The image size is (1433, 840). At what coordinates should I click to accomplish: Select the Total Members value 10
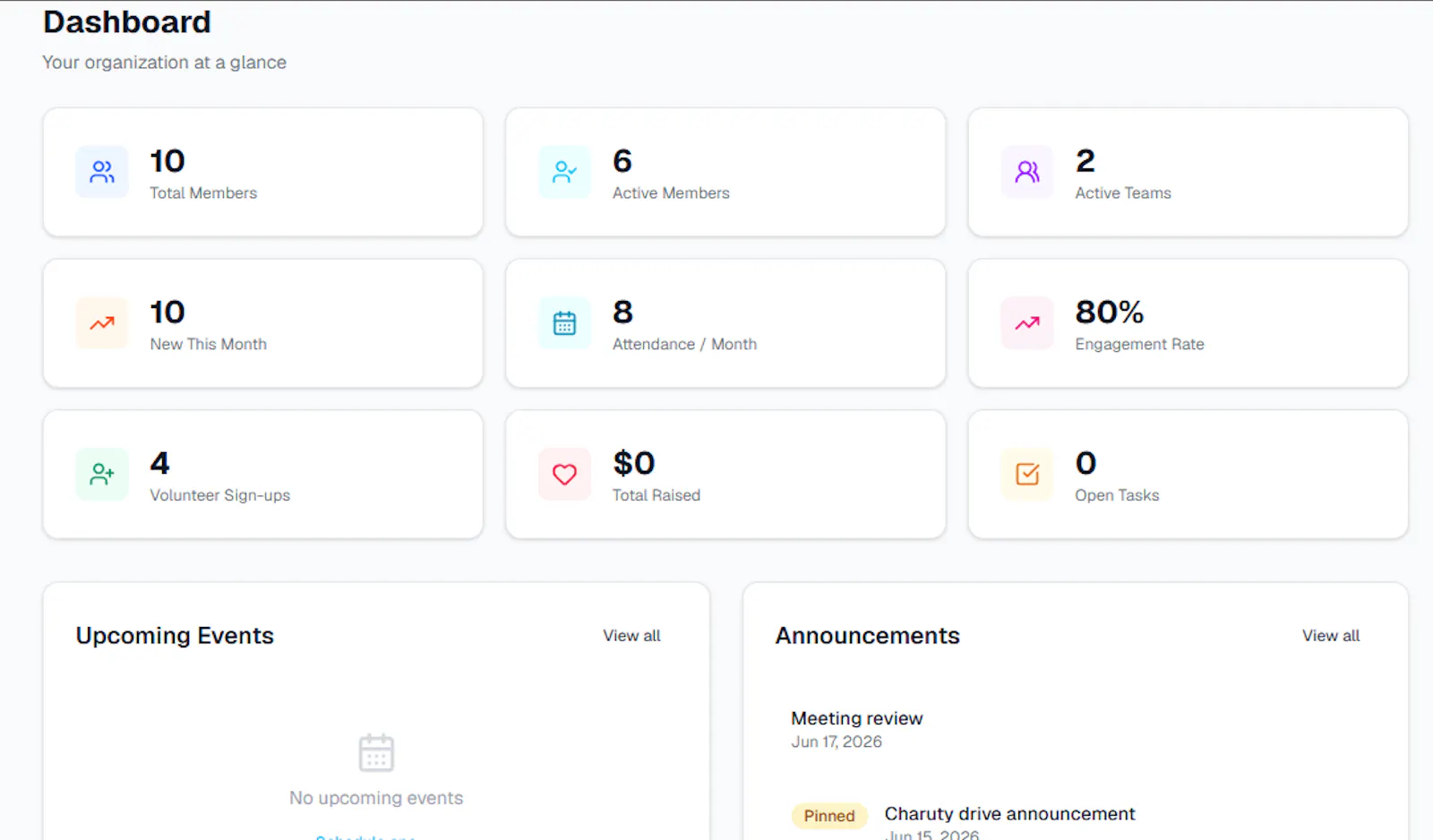tap(167, 161)
